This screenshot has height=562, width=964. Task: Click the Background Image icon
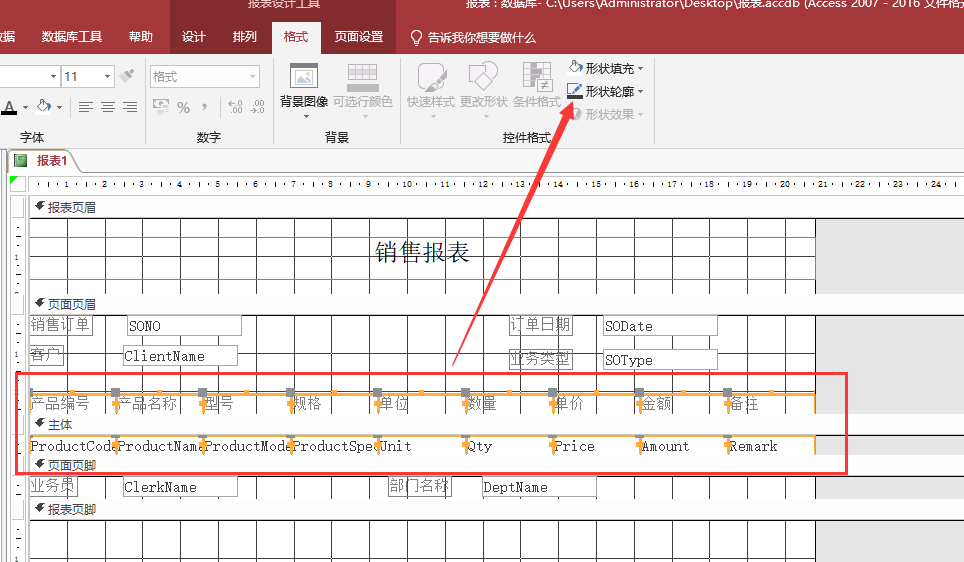tap(304, 77)
